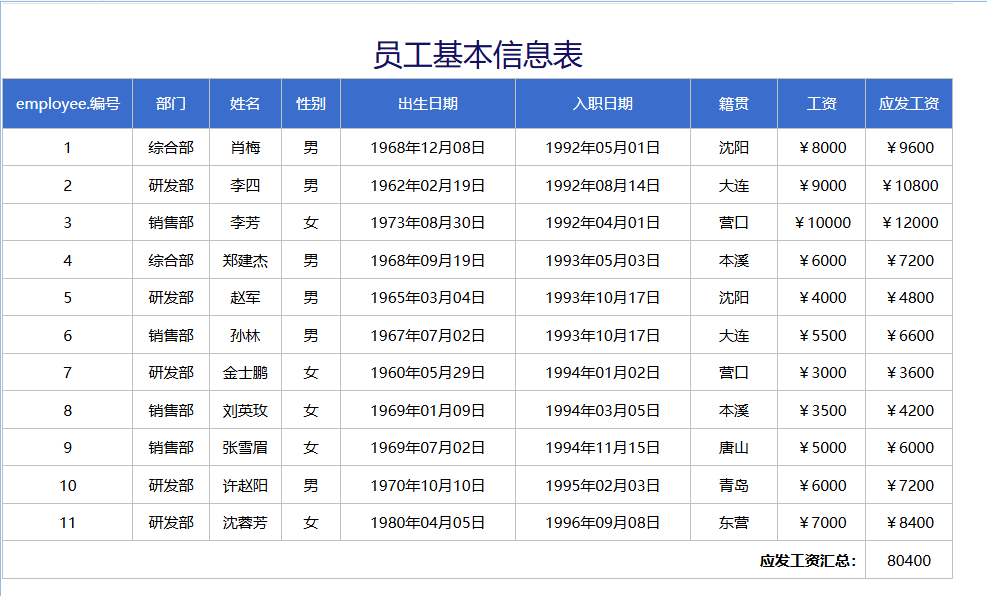Viewport: 987px width, 596px height.
Task: Click hire date 1992年05月01日
Action: [602, 148]
